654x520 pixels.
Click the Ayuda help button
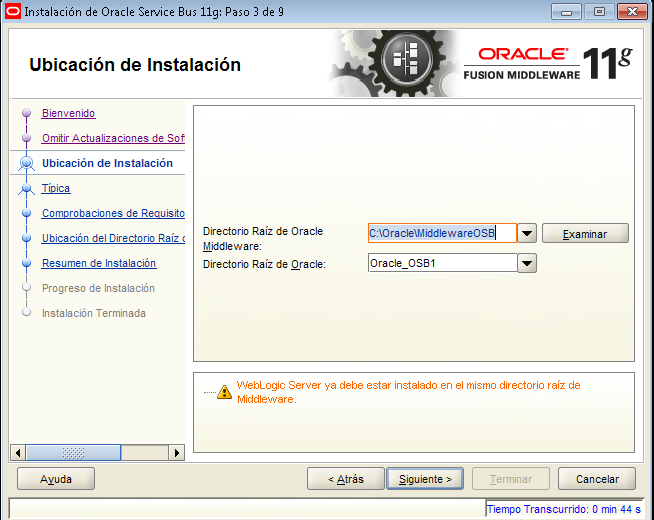click(x=56, y=479)
